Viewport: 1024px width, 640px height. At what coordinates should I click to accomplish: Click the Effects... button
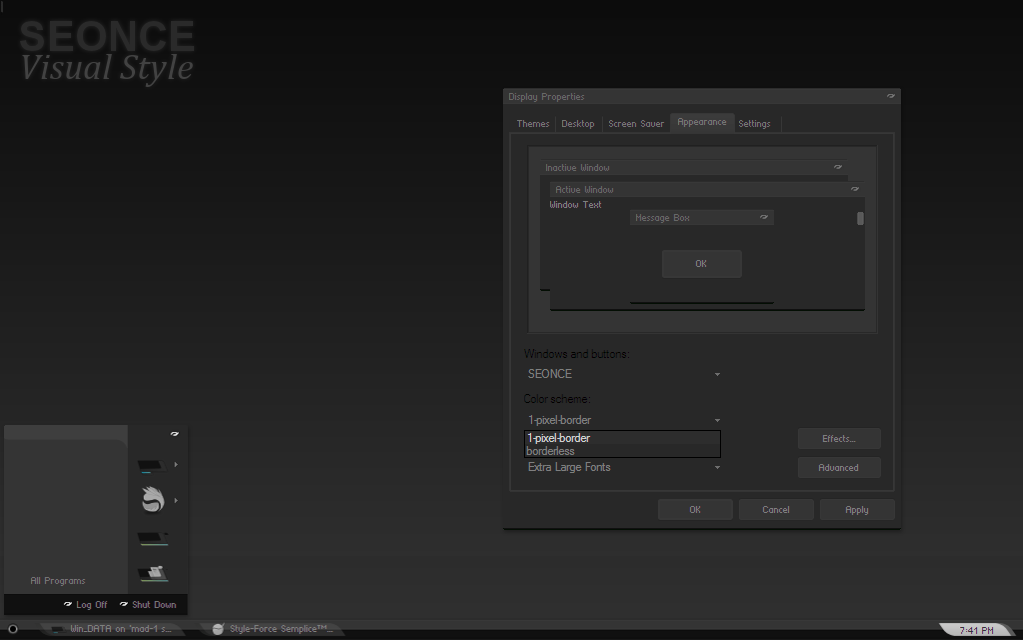[839, 438]
